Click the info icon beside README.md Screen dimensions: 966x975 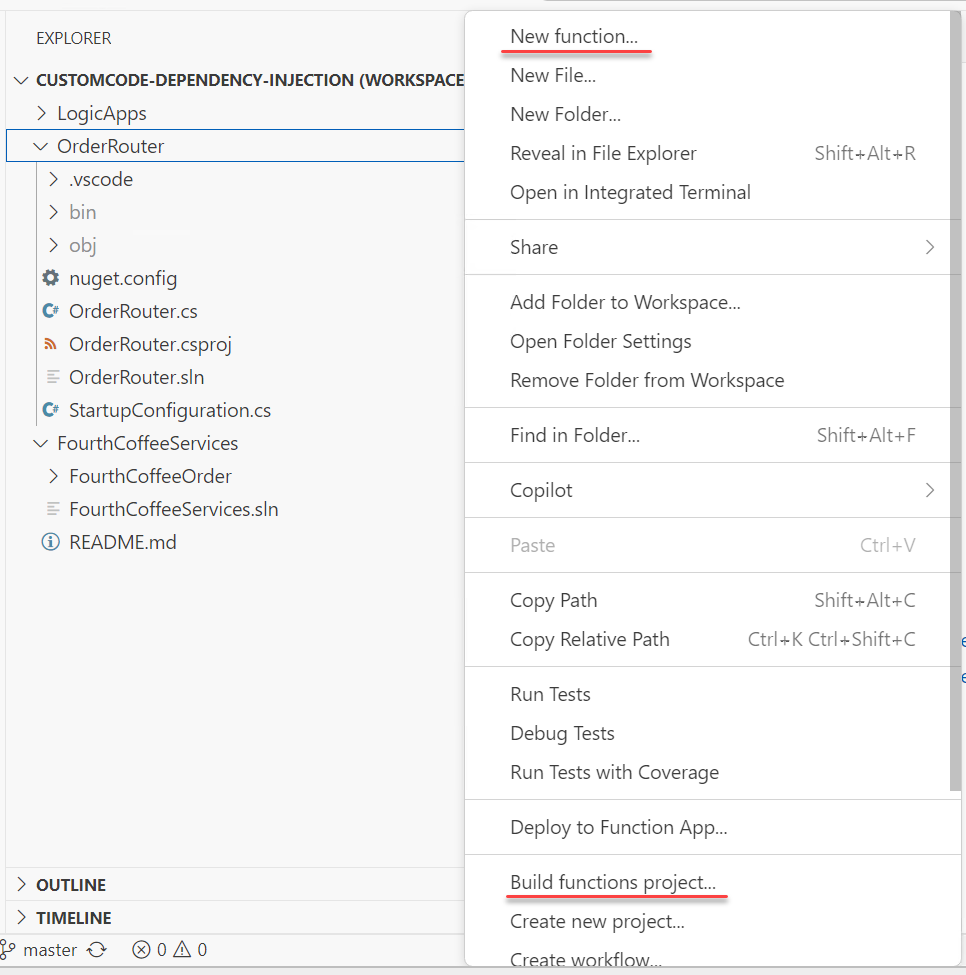click(50, 542)
